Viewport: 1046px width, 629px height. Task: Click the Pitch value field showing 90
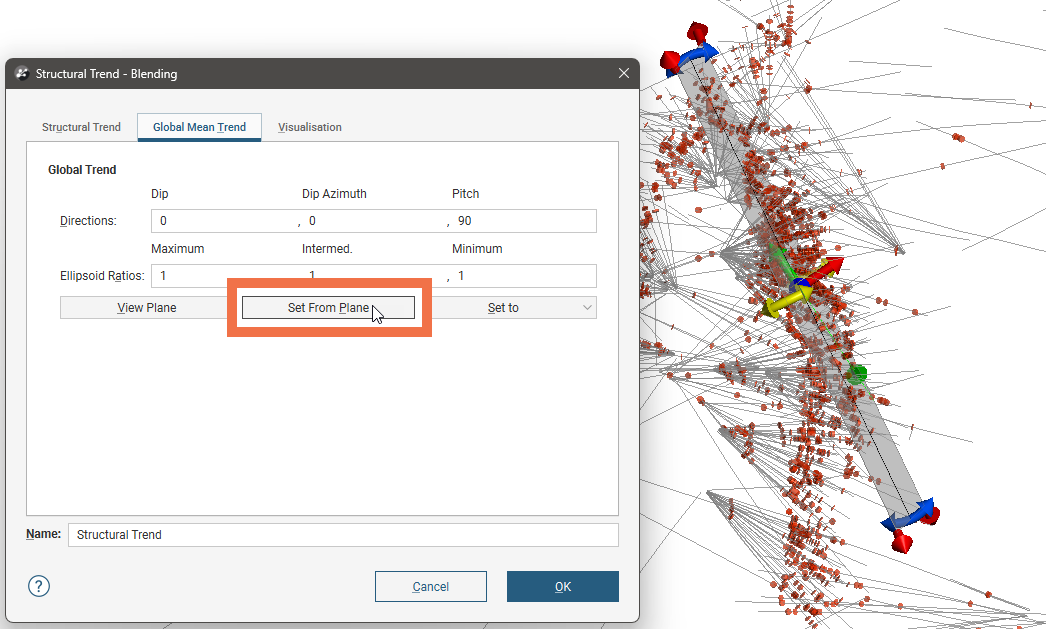point(524,221)
